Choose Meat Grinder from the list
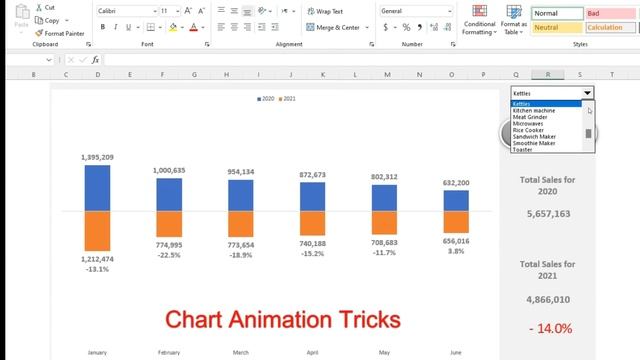 [x=530, y=117]
